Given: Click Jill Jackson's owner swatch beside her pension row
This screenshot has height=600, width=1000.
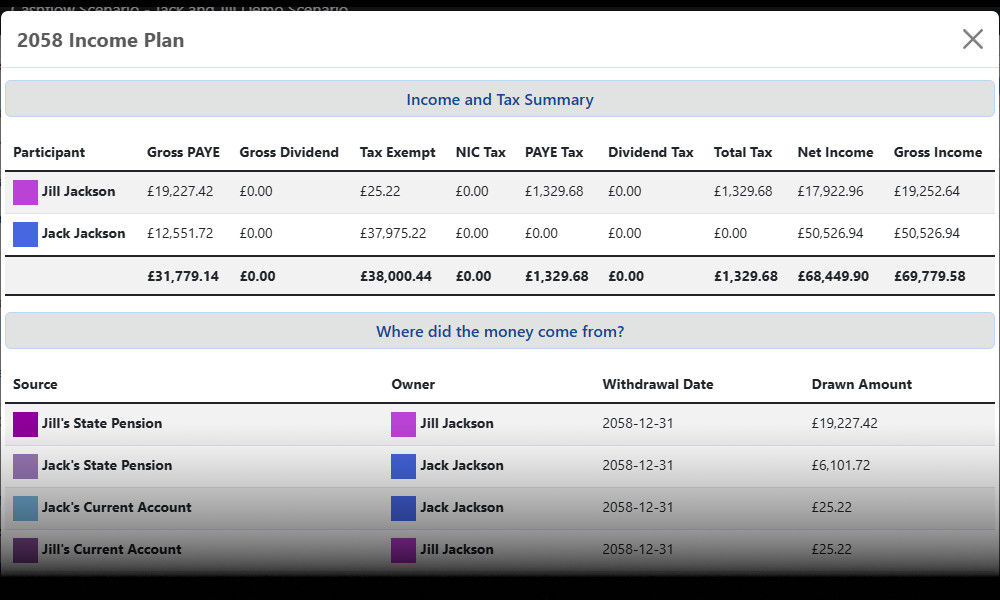Looking at the screenshot, I should click(402, 423).
